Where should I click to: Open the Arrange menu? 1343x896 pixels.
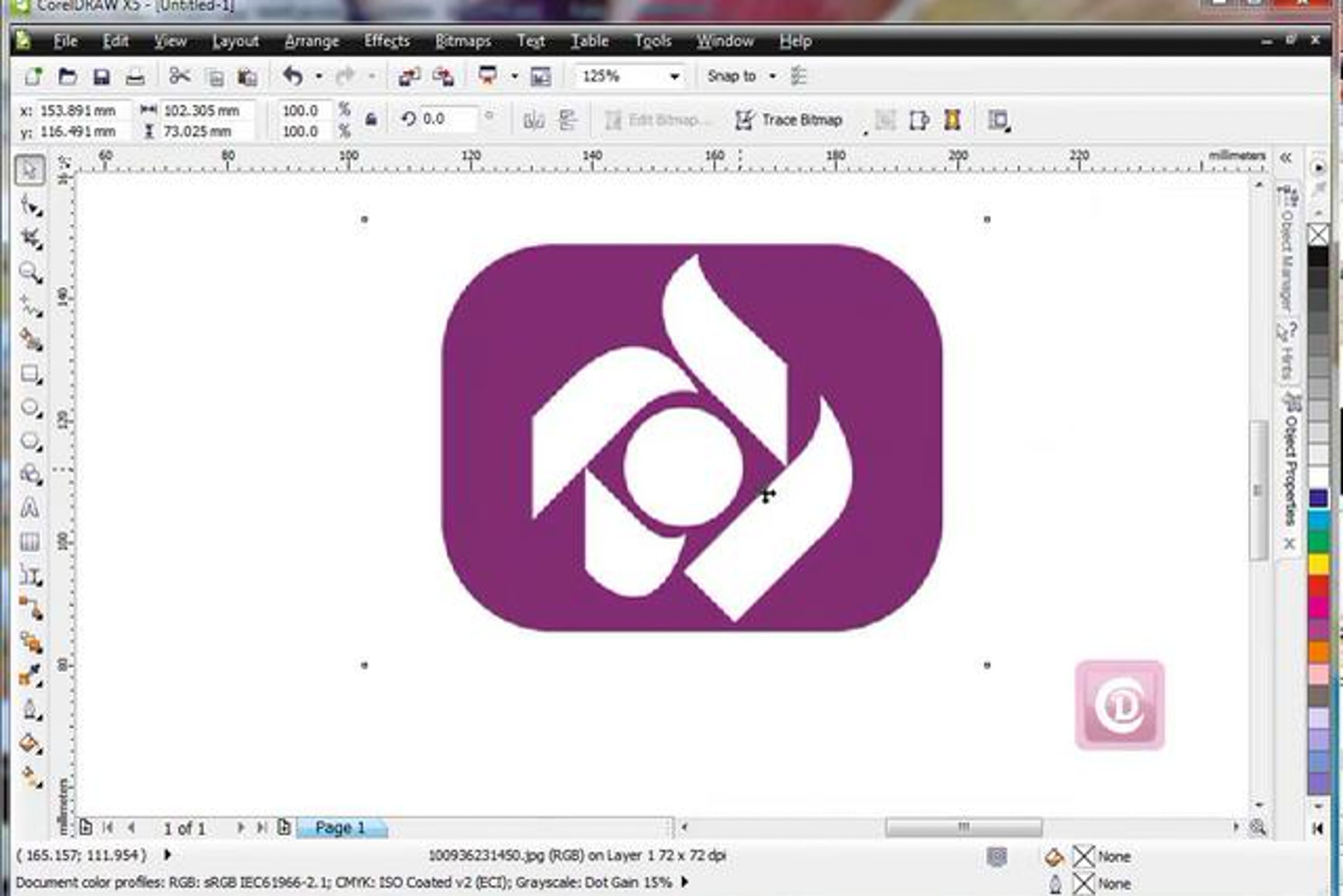[x=312, y=41]
